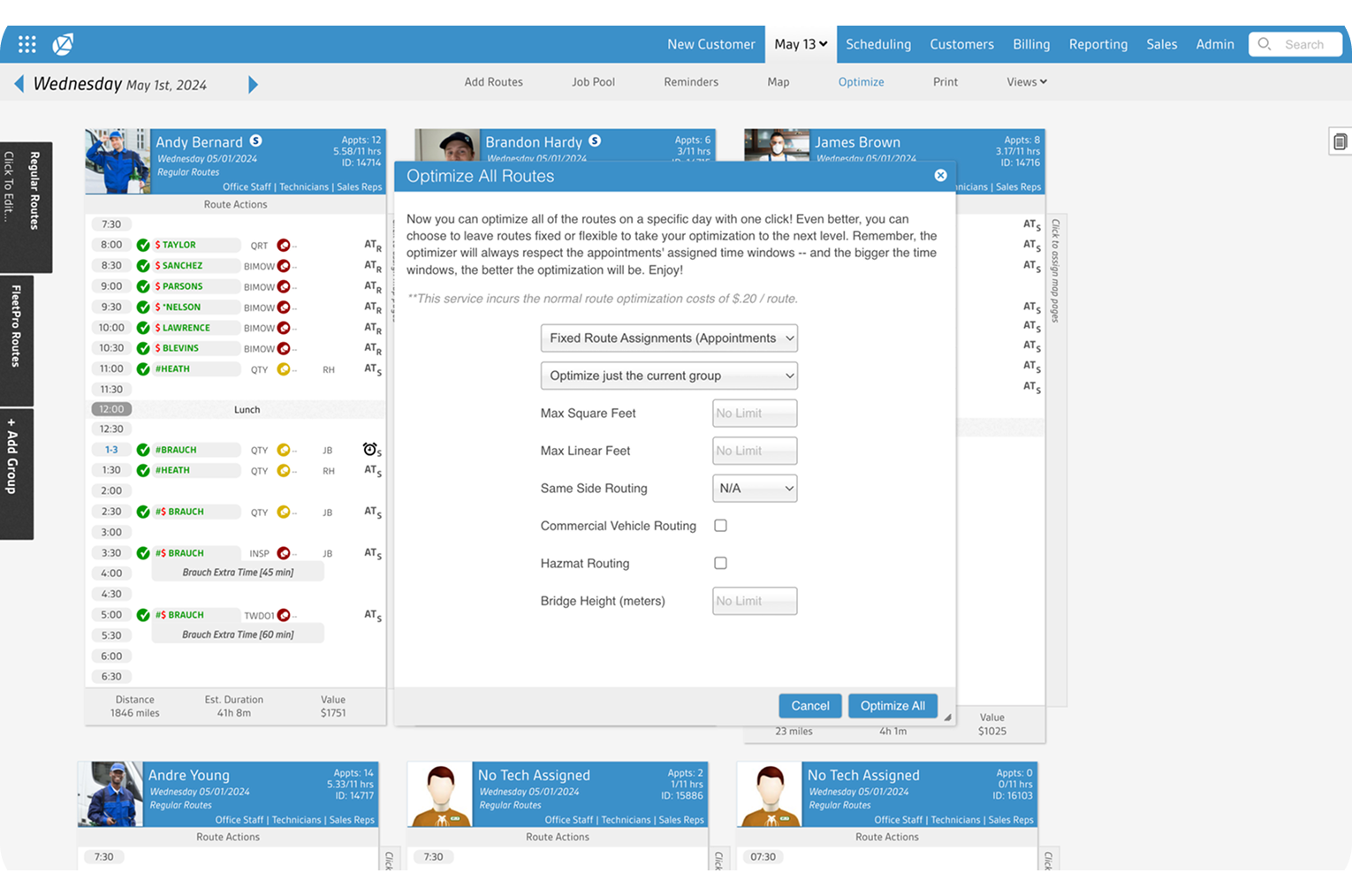Click red status icon on TAYLOR row

tap(284, 246)
